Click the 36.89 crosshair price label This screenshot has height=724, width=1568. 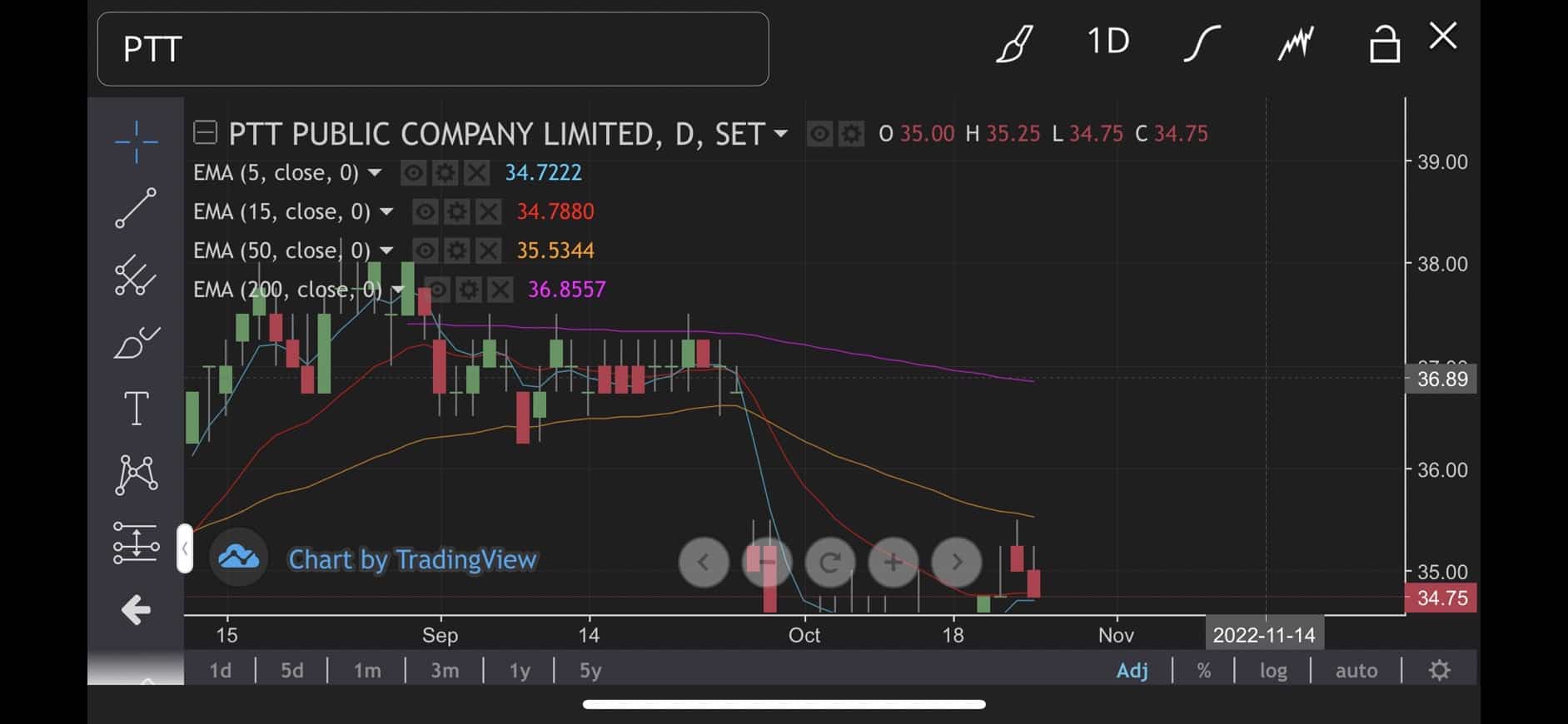coord(1441,379)
